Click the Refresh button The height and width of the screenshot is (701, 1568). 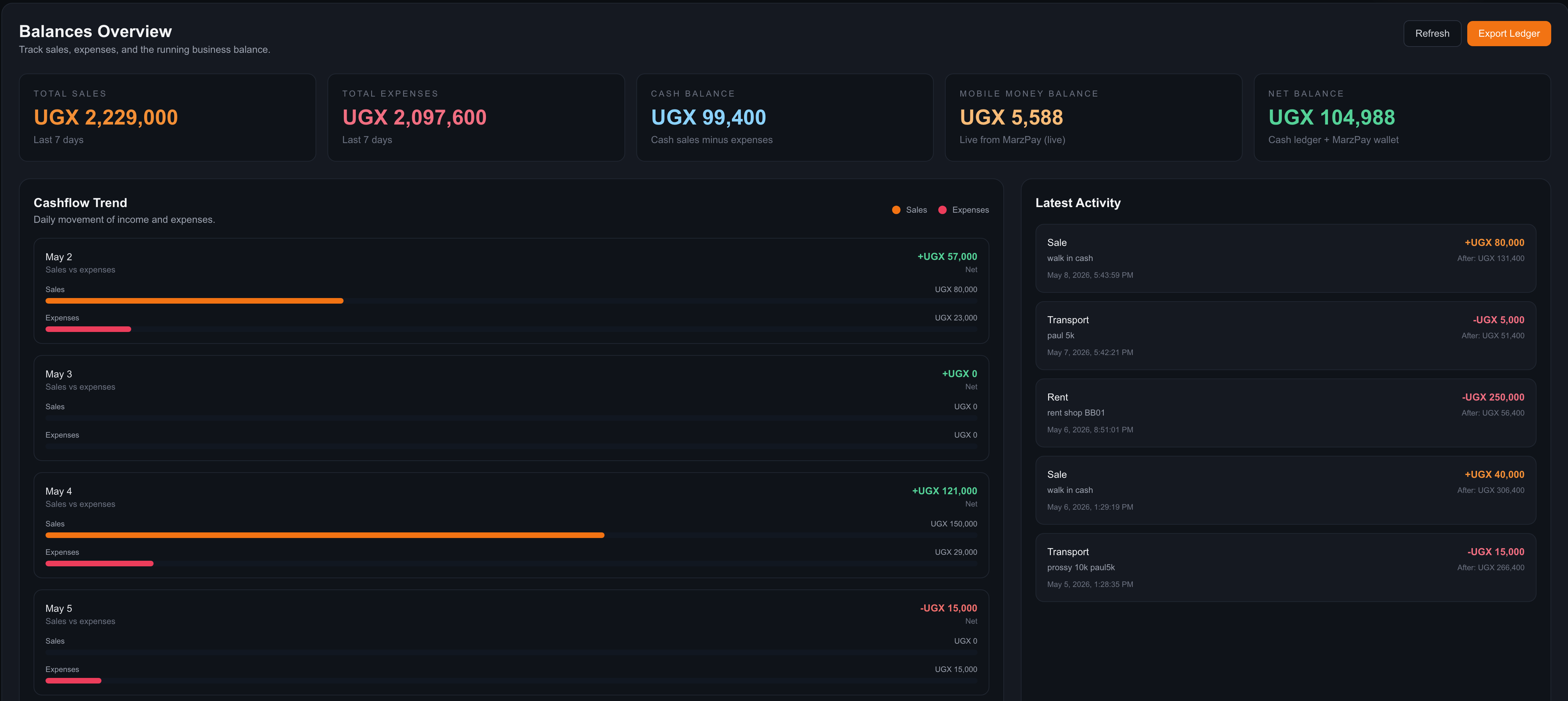[1432, 34]
